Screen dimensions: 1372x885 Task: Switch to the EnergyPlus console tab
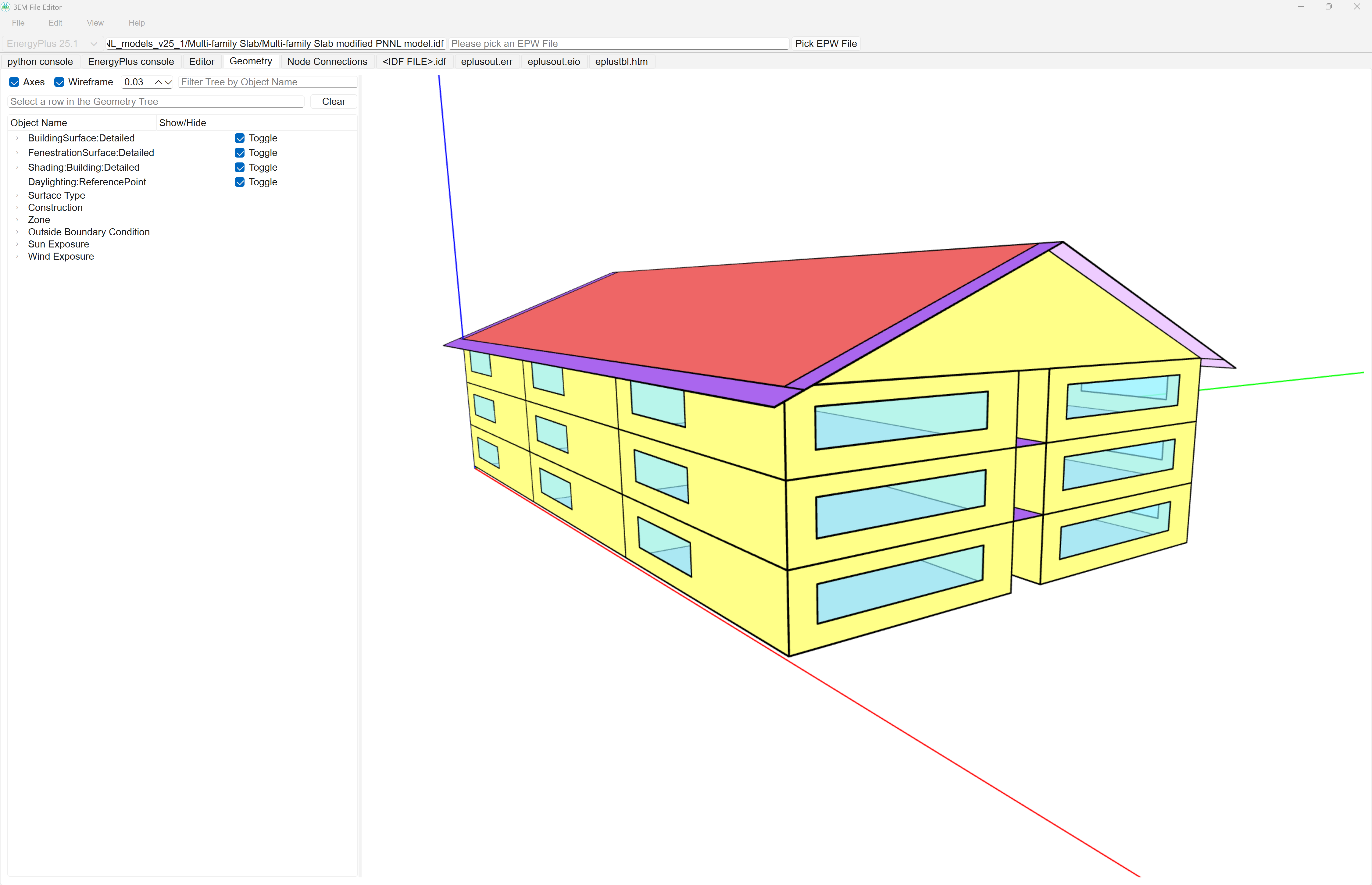pos(131,62)
